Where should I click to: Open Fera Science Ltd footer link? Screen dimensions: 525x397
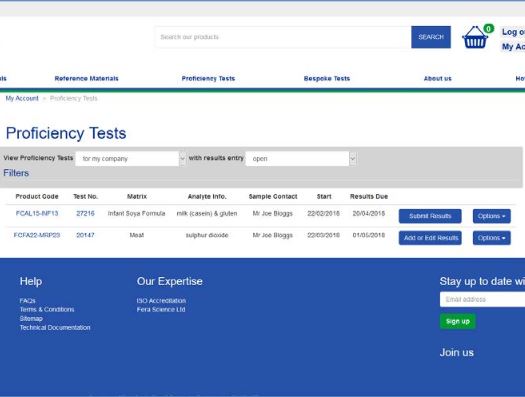pos(161,309)
